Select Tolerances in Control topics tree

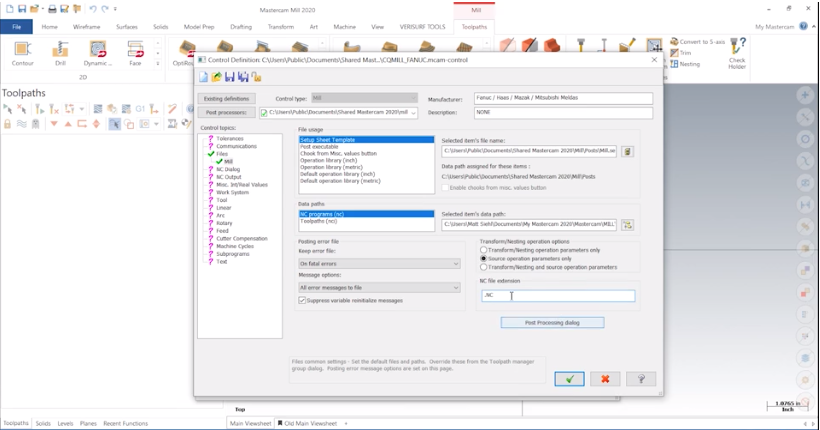[230, 139]
